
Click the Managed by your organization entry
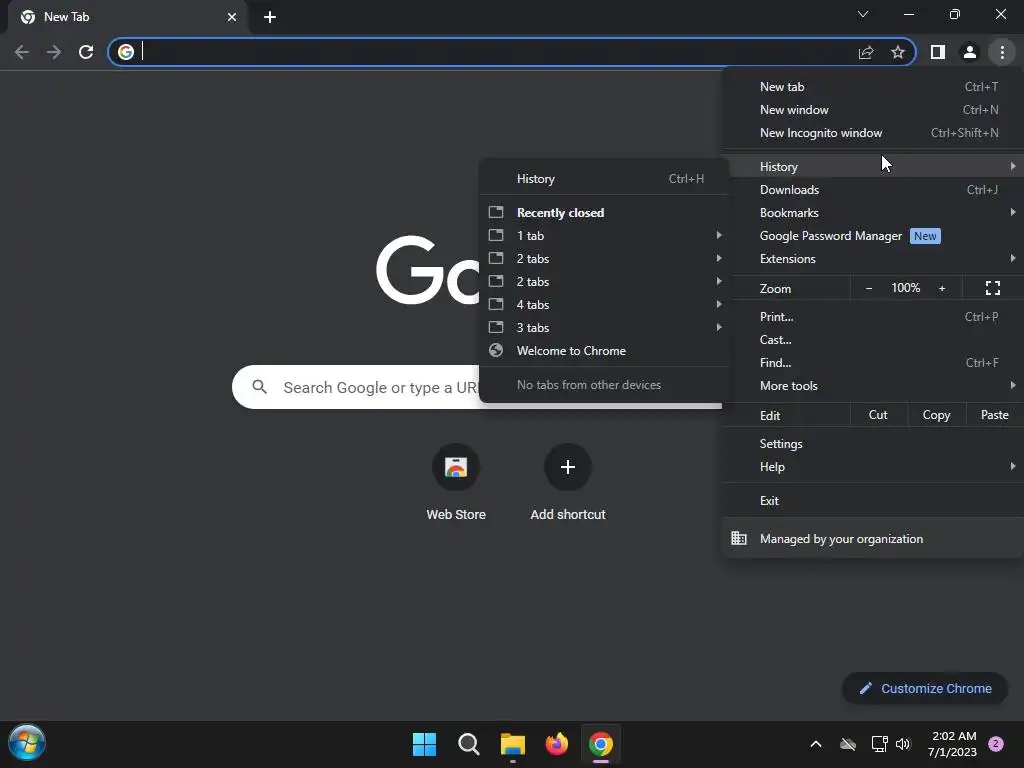[x=872, y=539]
